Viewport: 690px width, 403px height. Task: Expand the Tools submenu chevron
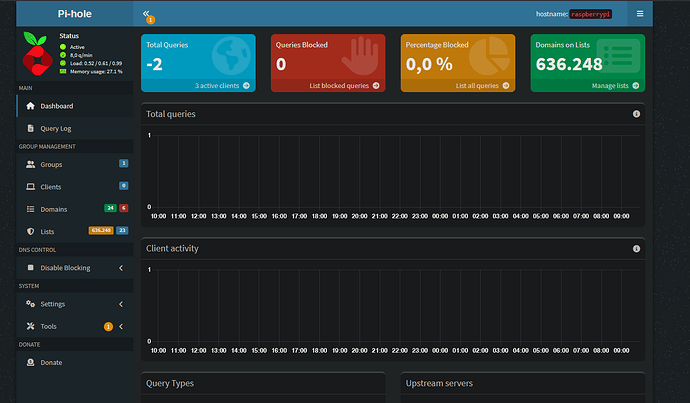click(121, 326)
